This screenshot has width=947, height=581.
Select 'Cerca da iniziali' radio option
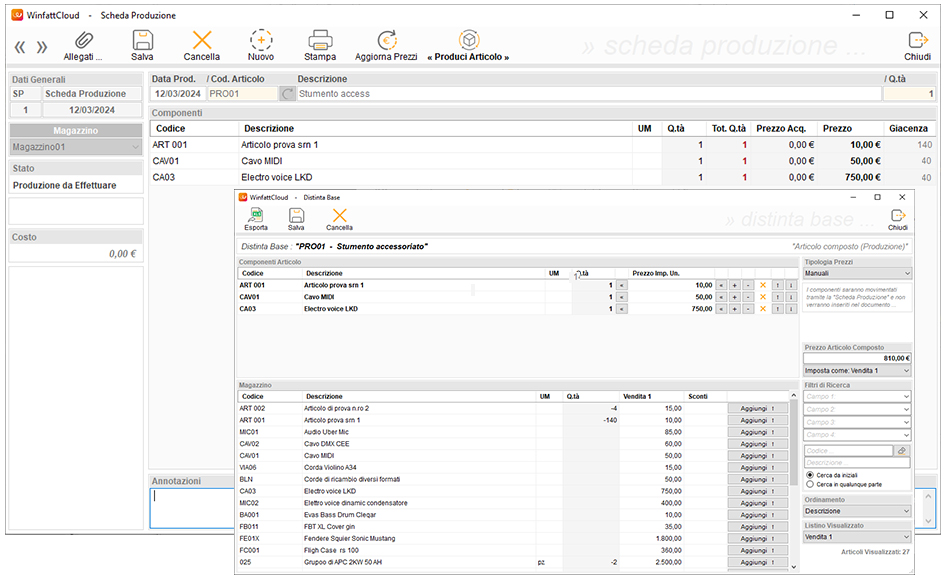(x=810, y=475)
